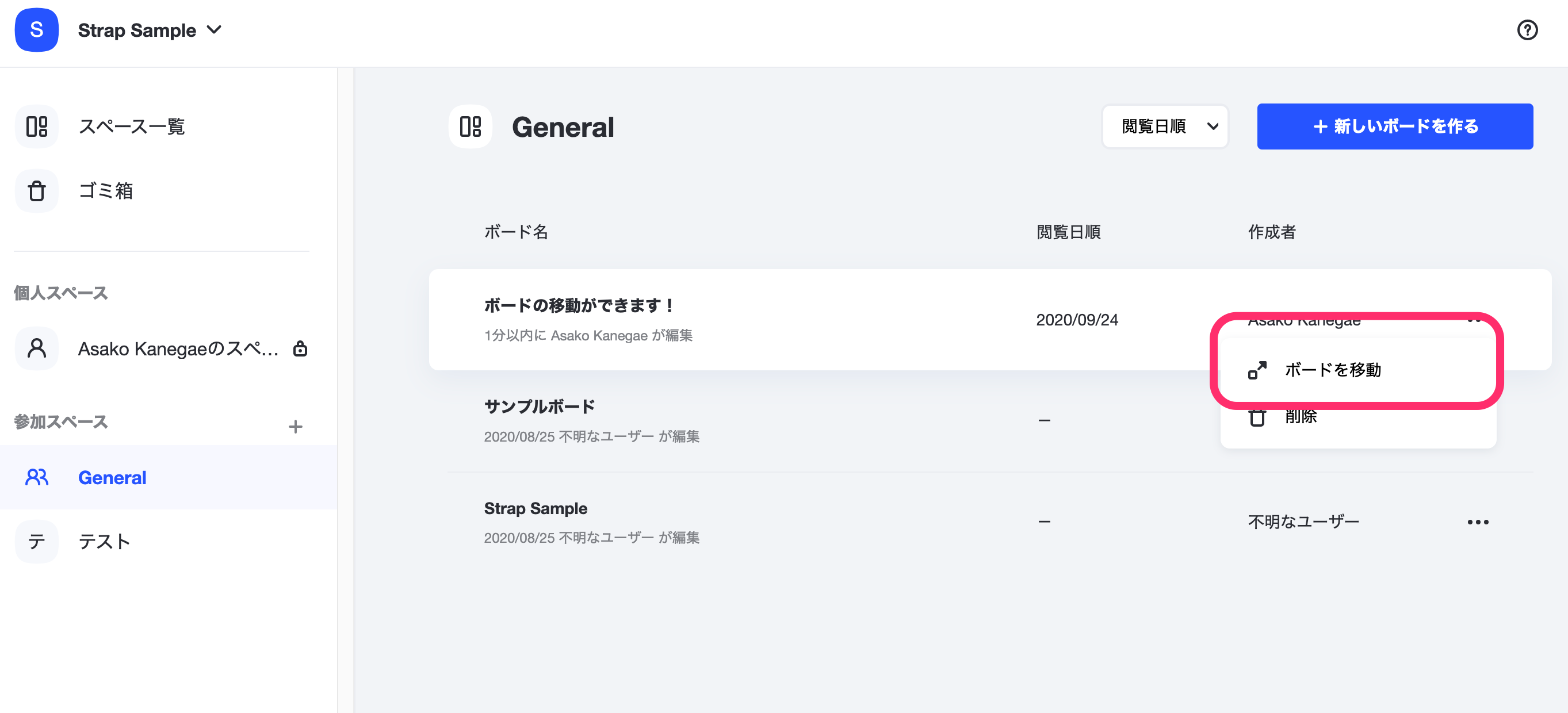
Task: Click the 閲覧日順 column header
Action: [x=1068, y=232]
